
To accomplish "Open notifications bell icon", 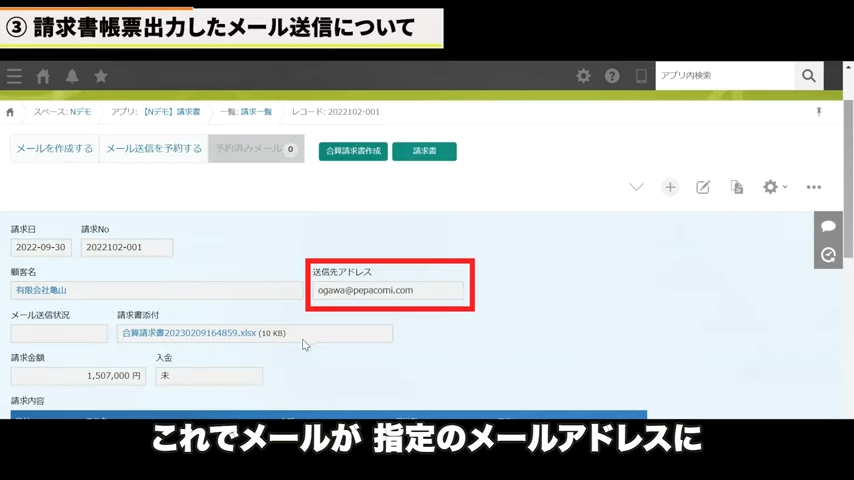I will pyautogui.click(x=72, y=76).
